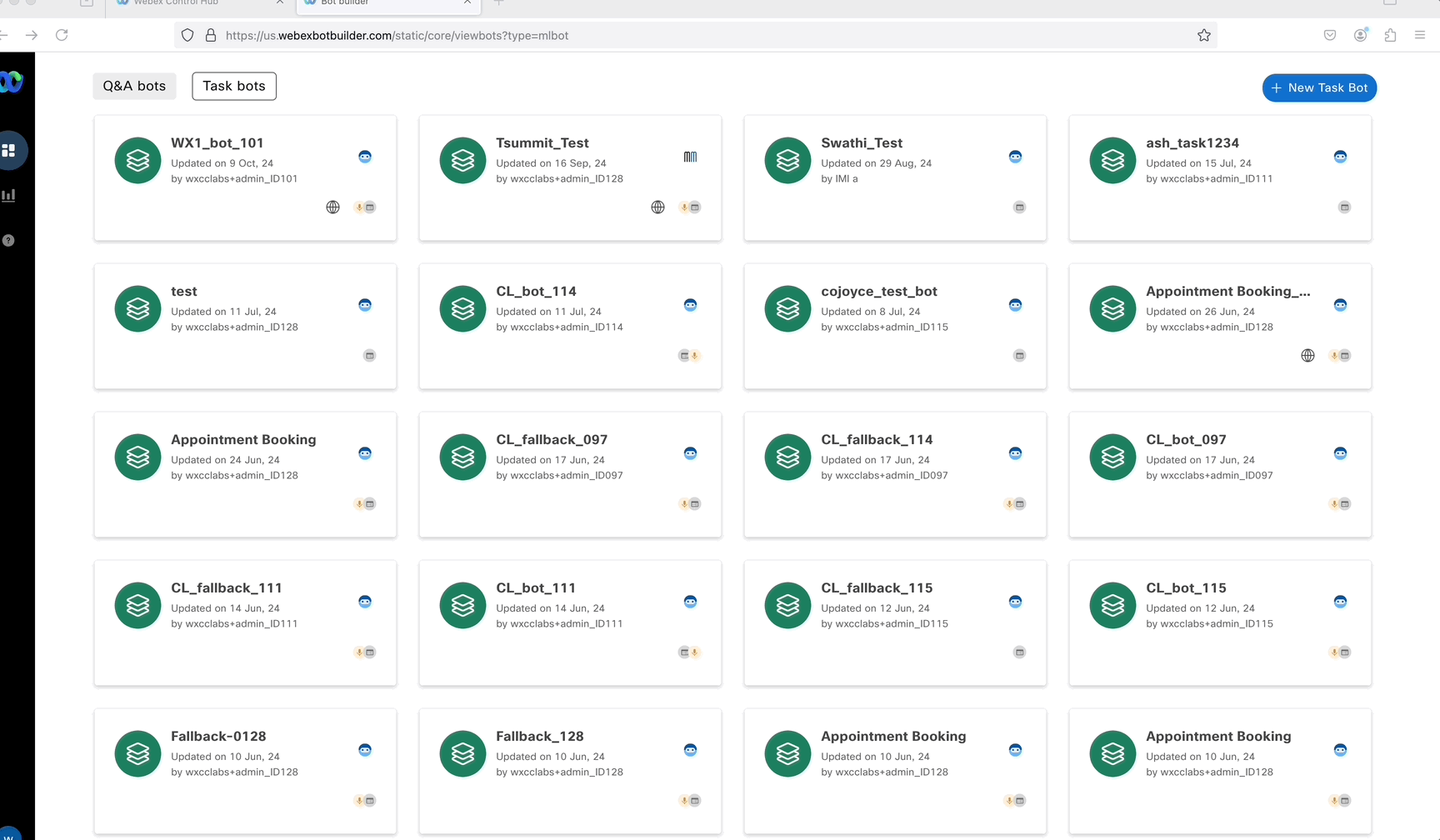1440x840 pixels.
Task: Click the channel icon on cojoyce_test_bot card
Action: [x=1019, y=356]
